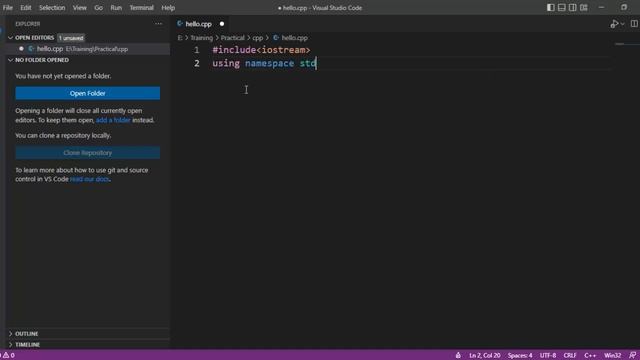Open the Go menu
The width and height of the screenshot is (640, 360).
pos(98,8)
